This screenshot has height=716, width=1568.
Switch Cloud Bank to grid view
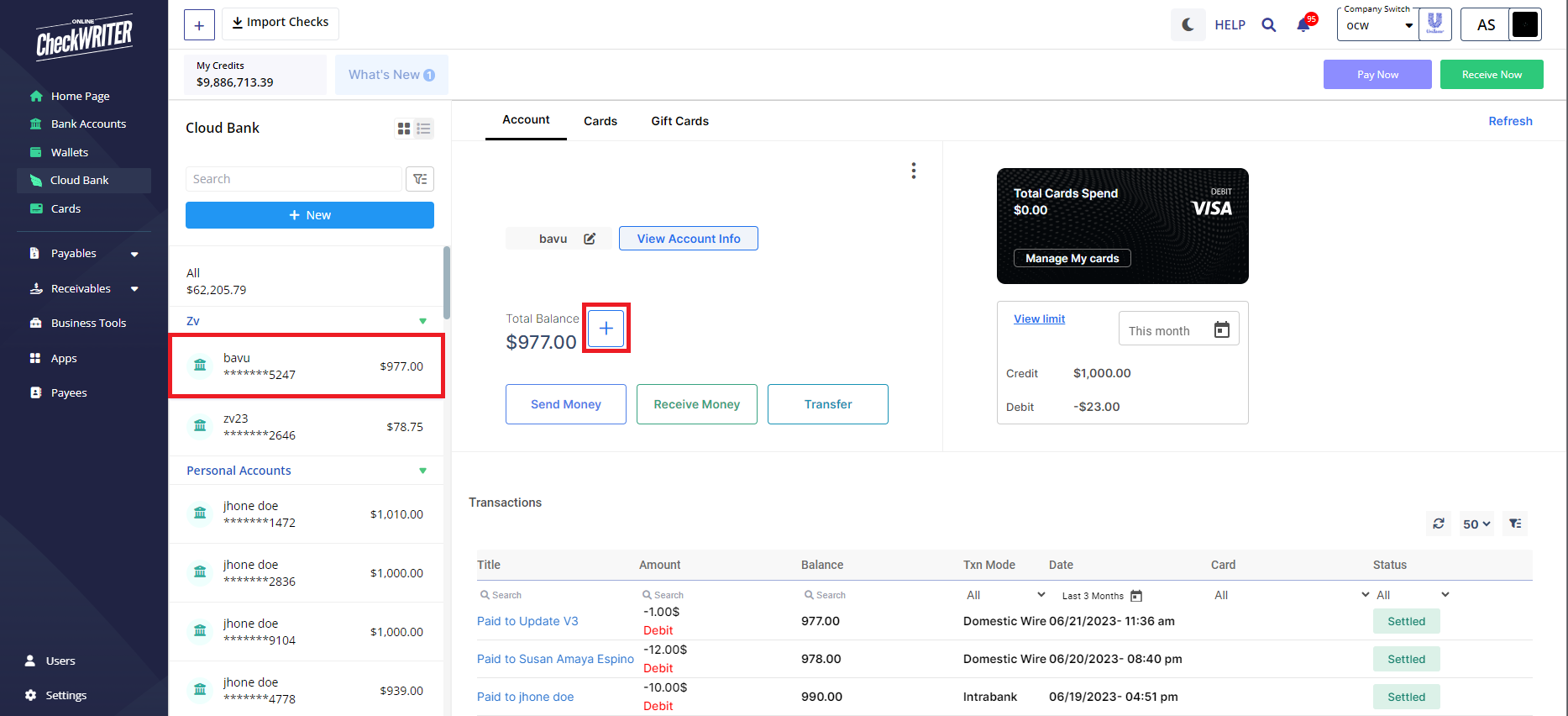(x=404, y=129)
